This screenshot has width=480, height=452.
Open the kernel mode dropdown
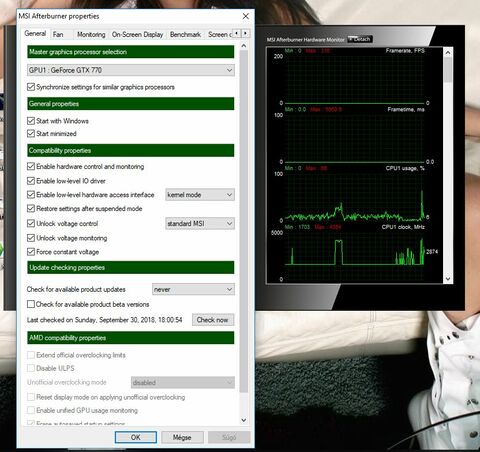[200, 195]
